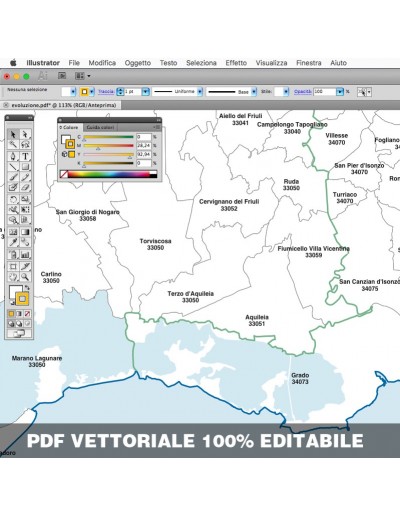Image resolution: width=400 pixels, height=517 pixels.
Task: Activate Stroke box in tools panel
Action: [22, 299]
